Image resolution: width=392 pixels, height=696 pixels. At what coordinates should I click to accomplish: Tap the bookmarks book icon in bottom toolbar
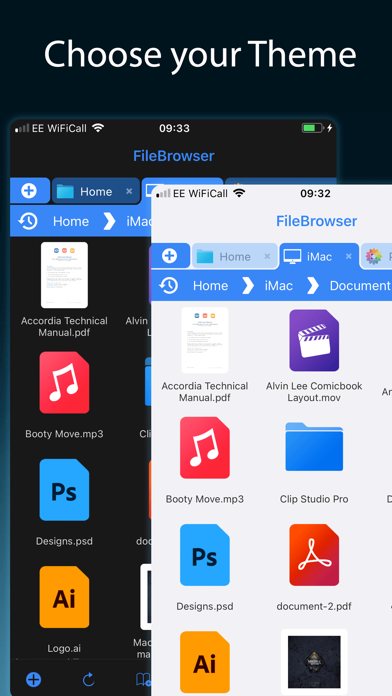143,679
